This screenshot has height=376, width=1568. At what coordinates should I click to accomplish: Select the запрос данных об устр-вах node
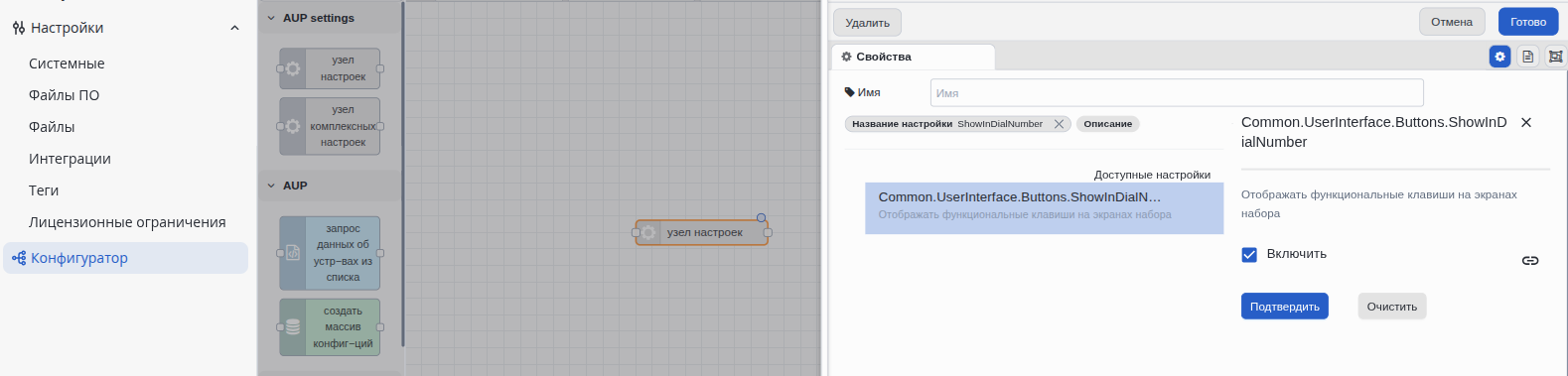click(x=330, y=253)
